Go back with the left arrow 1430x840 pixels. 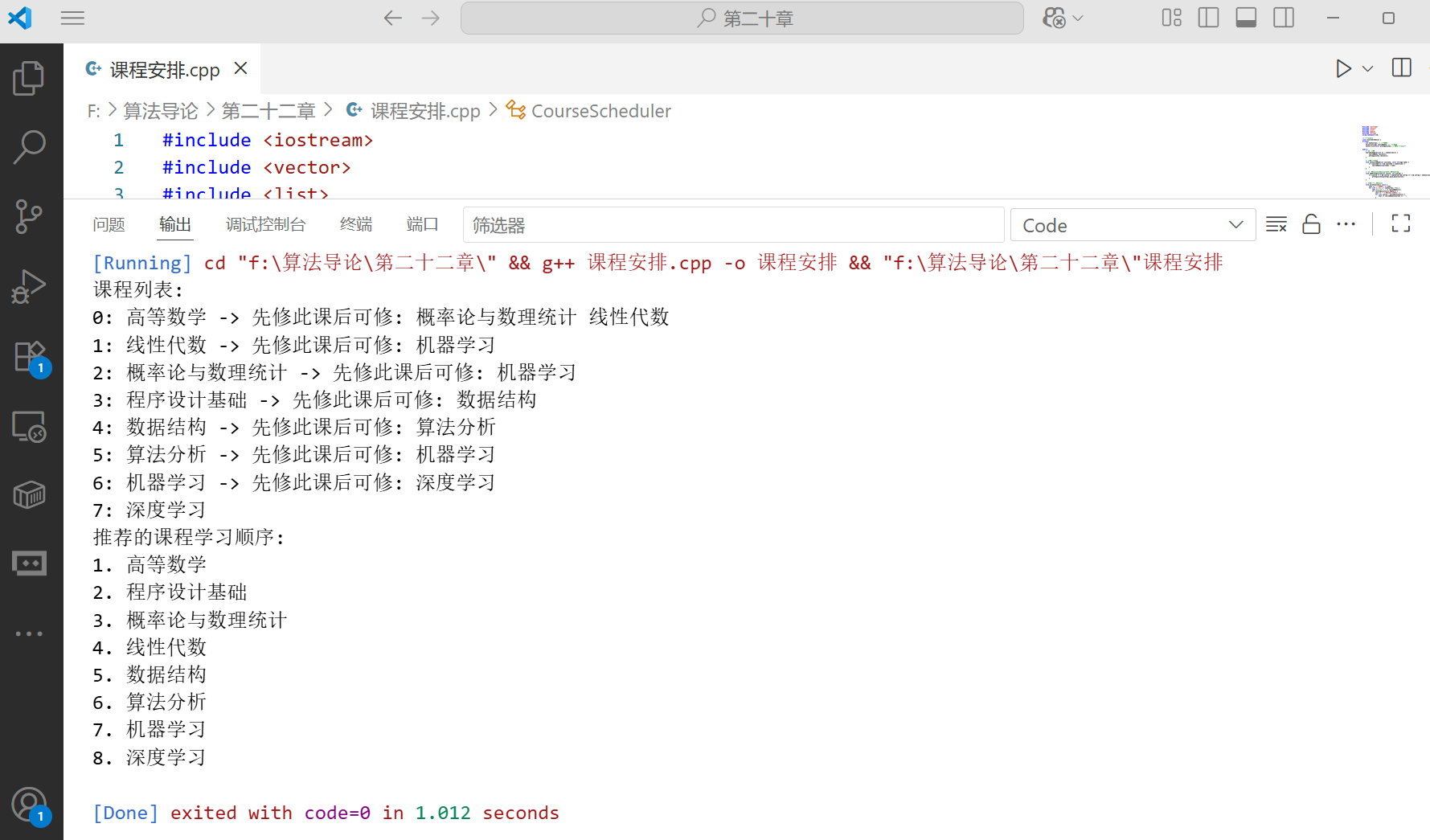click(392, 18)
